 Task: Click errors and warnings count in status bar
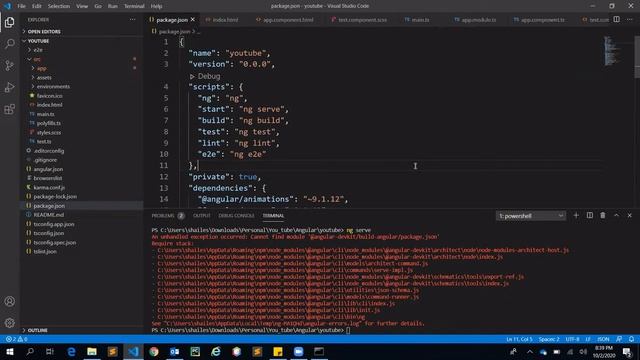click(16, 339)
